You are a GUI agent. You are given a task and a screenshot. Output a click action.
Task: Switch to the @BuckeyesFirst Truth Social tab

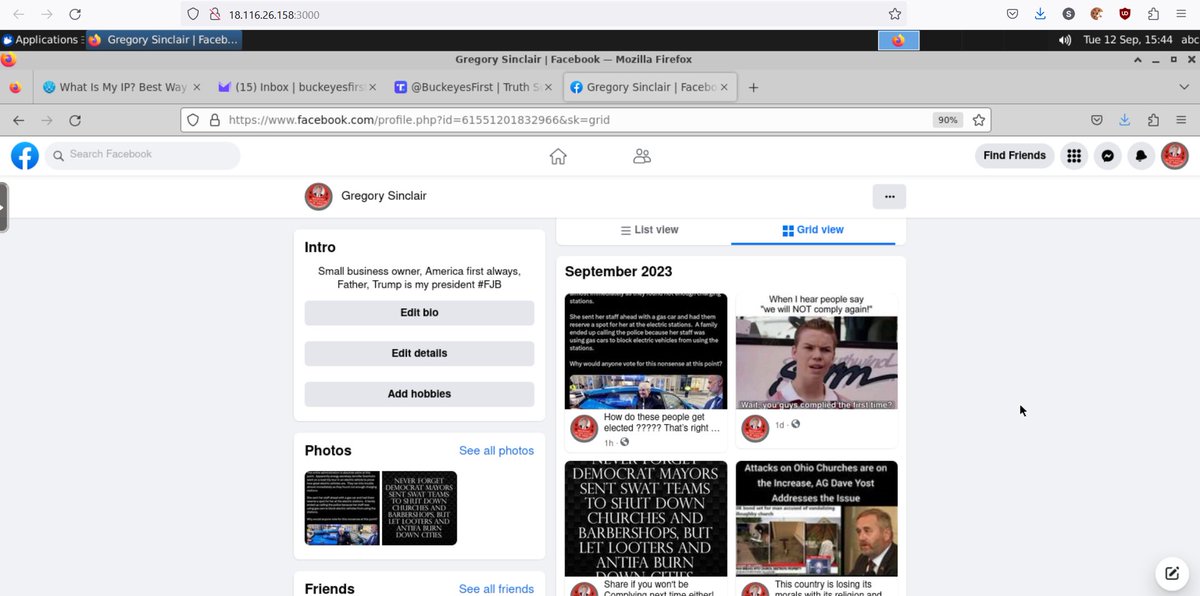point(473,87)
